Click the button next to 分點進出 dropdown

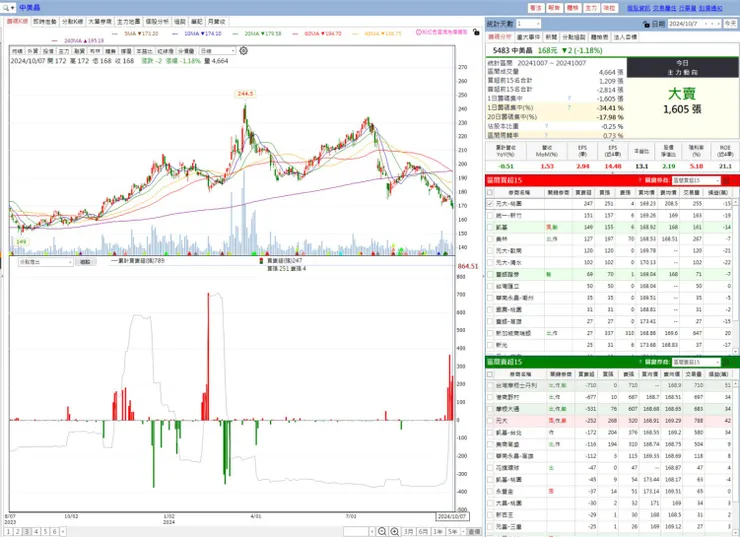[x=85, y=262]
